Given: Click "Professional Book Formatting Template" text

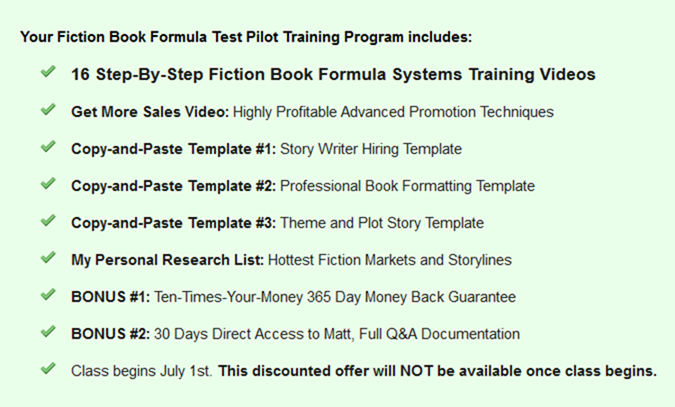Looking at the screenshot, I should pyautogui.click(x=407, y=186).
